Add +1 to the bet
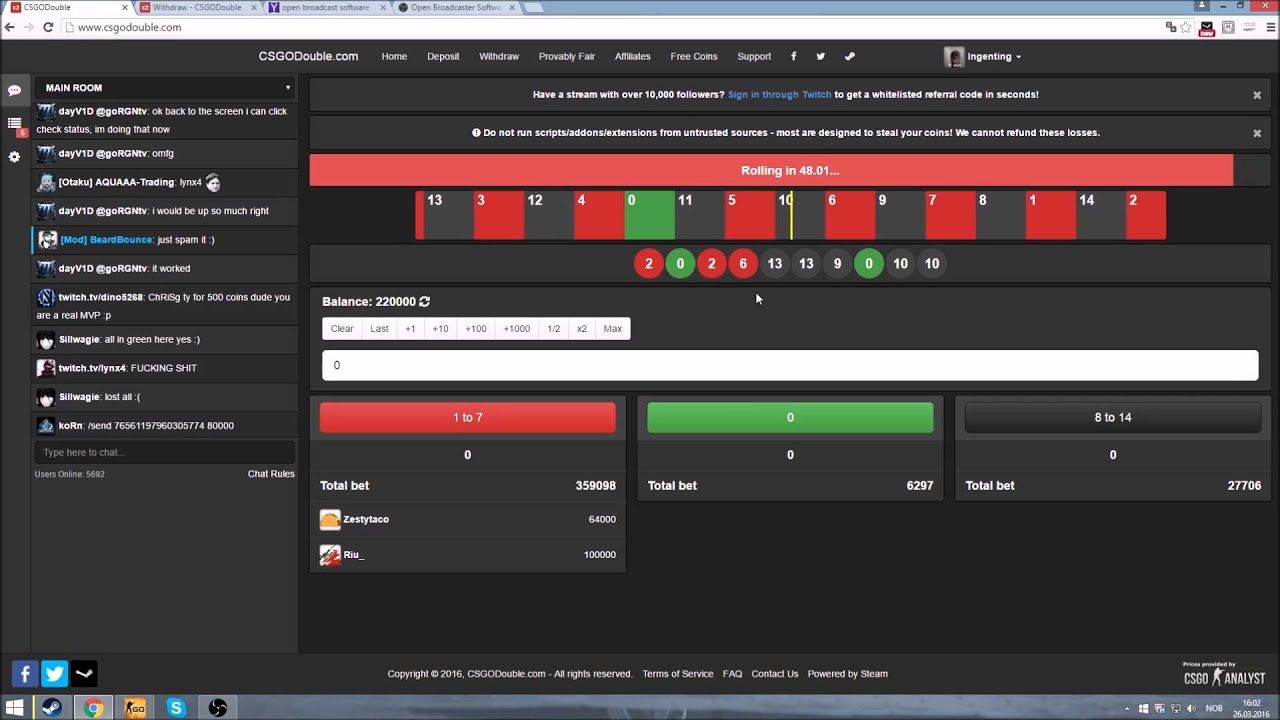This screenshot has height=720, width=1280. 410,329
